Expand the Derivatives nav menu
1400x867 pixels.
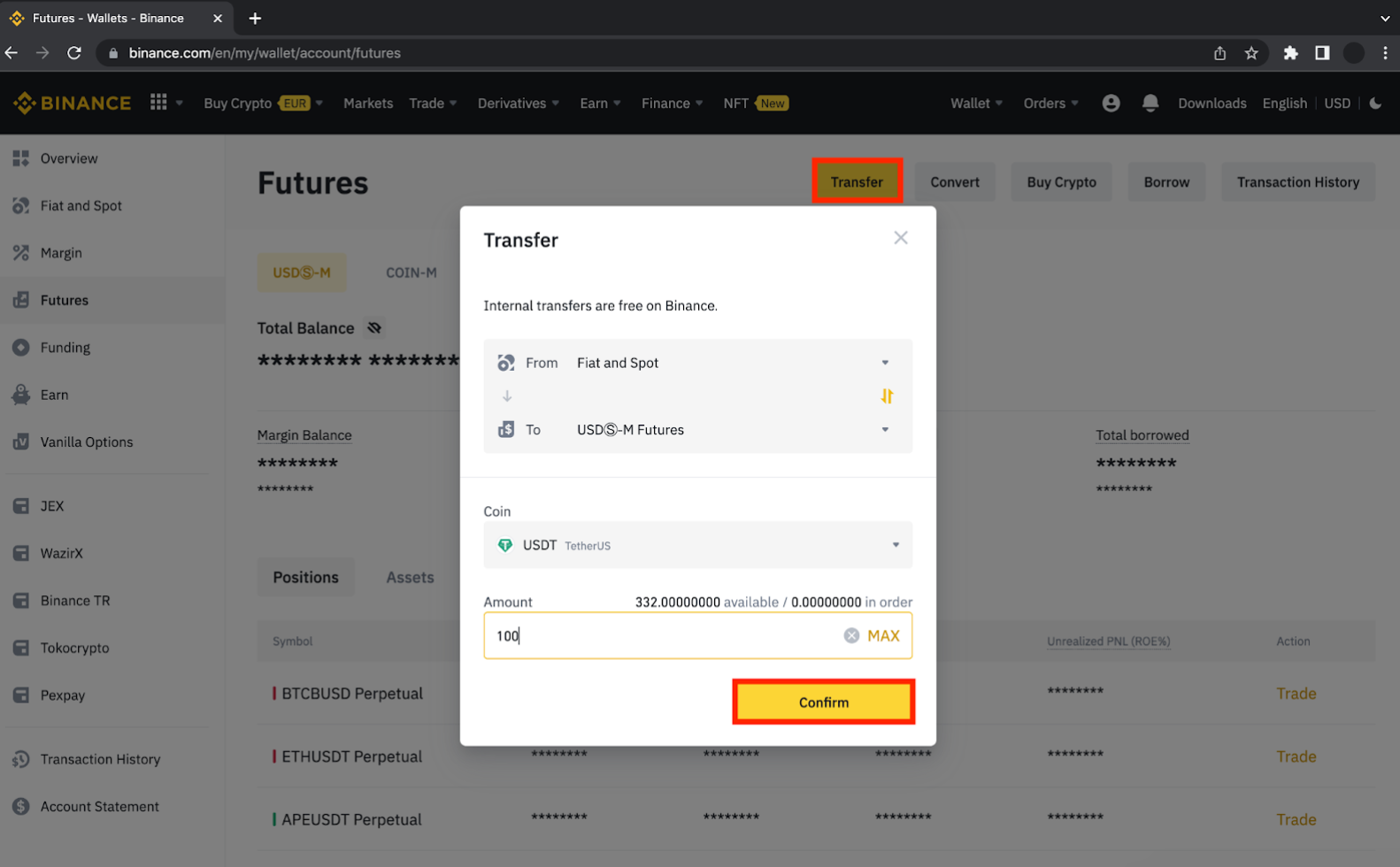pyautogui.click(x=519, y=104)
